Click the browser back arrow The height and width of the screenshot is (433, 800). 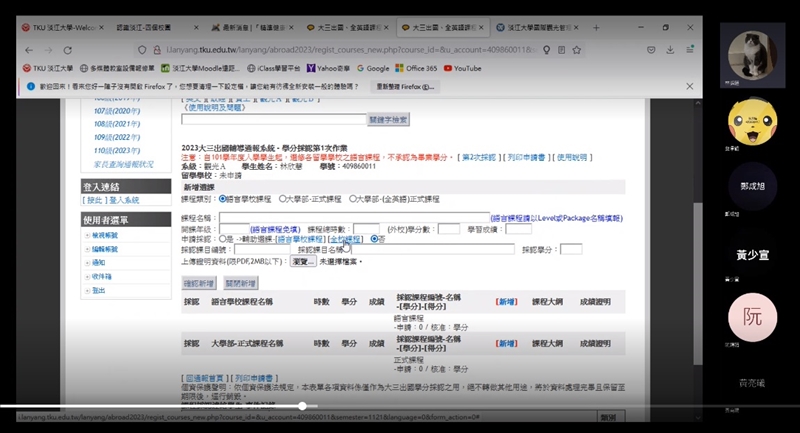click(28, 46)
